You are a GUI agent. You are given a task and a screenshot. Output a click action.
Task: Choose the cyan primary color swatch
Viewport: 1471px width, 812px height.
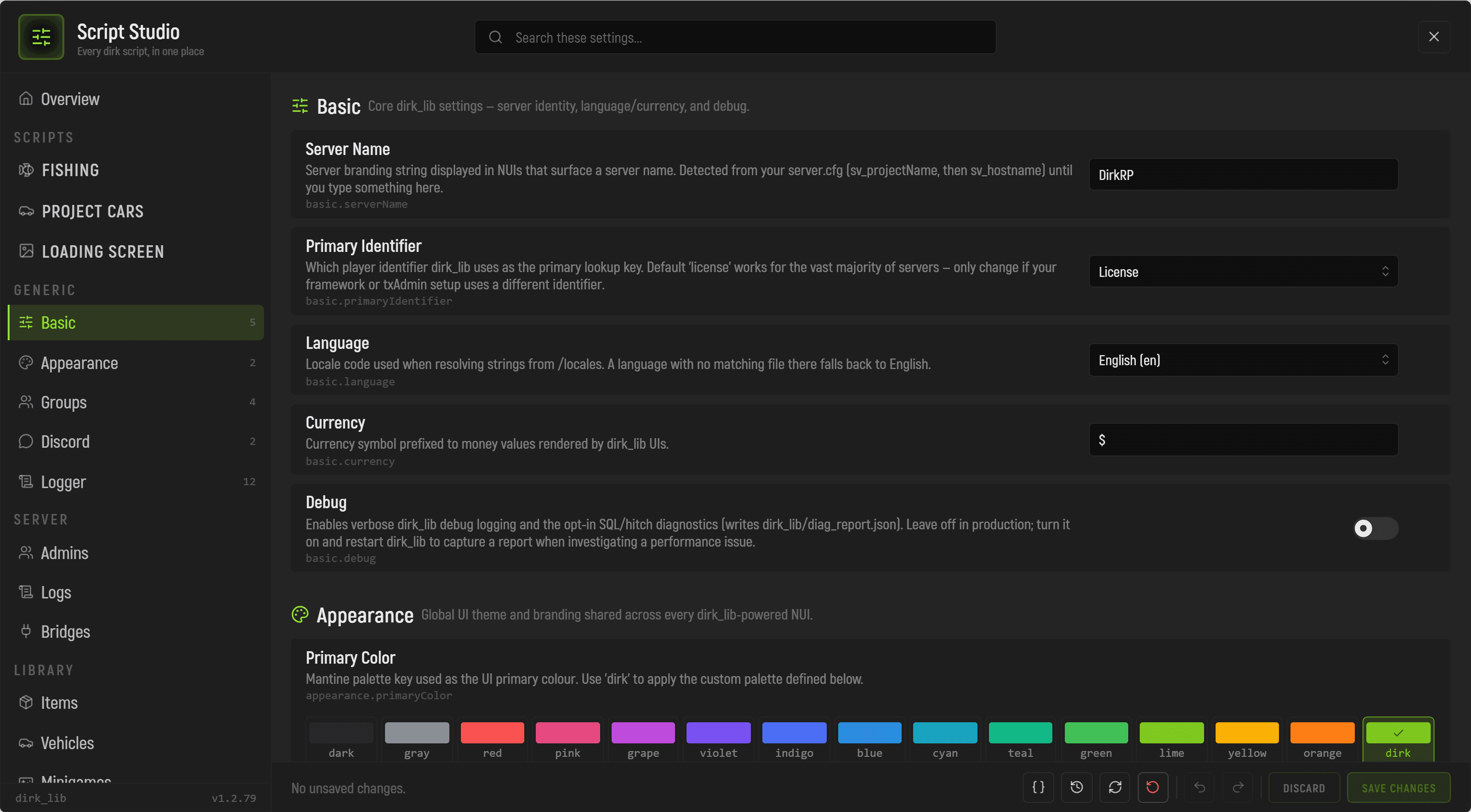[x=945, y=740]
